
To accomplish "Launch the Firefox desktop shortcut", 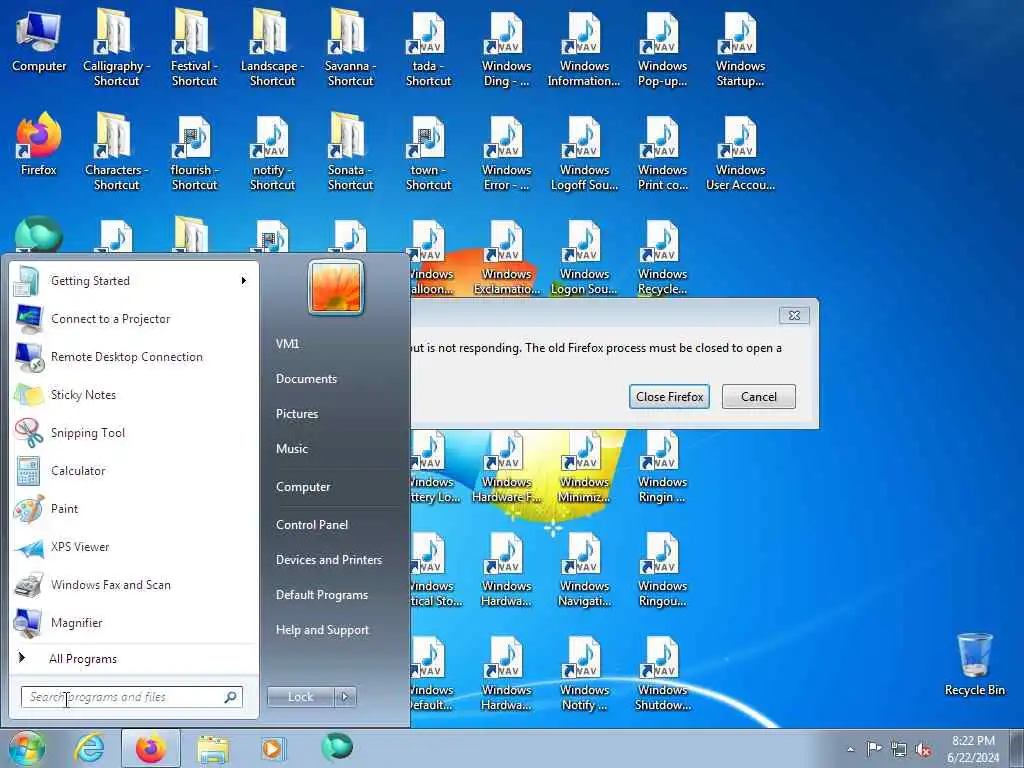I will [39, 145].
